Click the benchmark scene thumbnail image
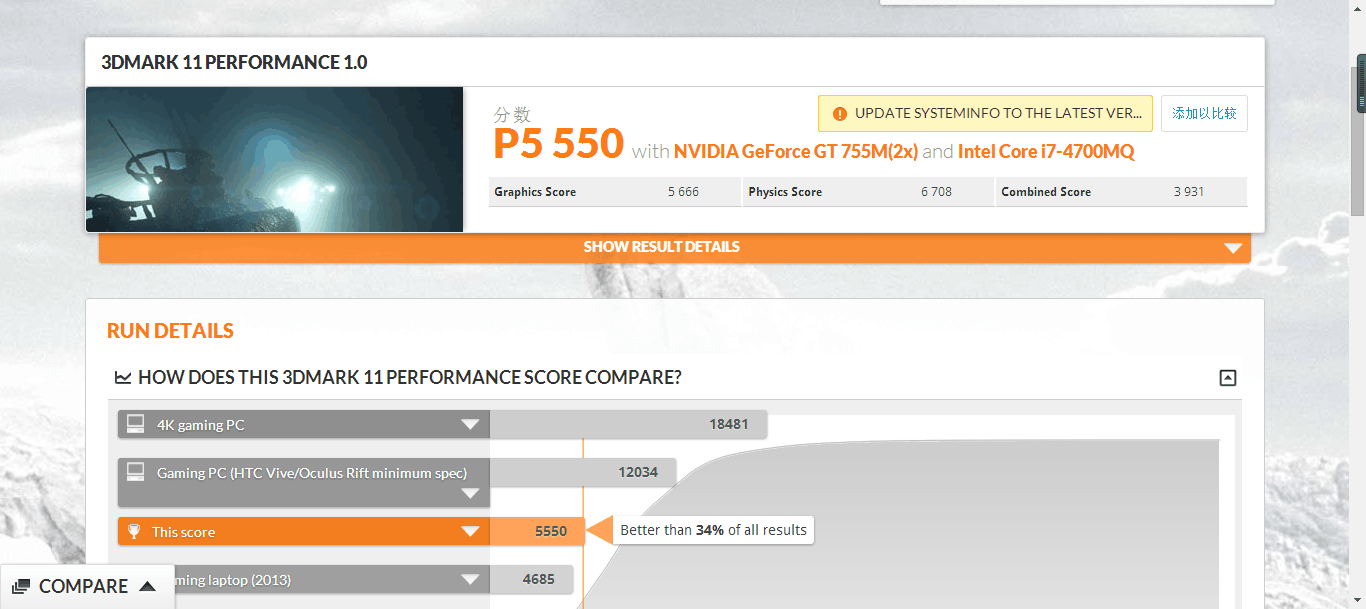The width and height of the screenshot is (1366, 609). click(x=275, y=160)
